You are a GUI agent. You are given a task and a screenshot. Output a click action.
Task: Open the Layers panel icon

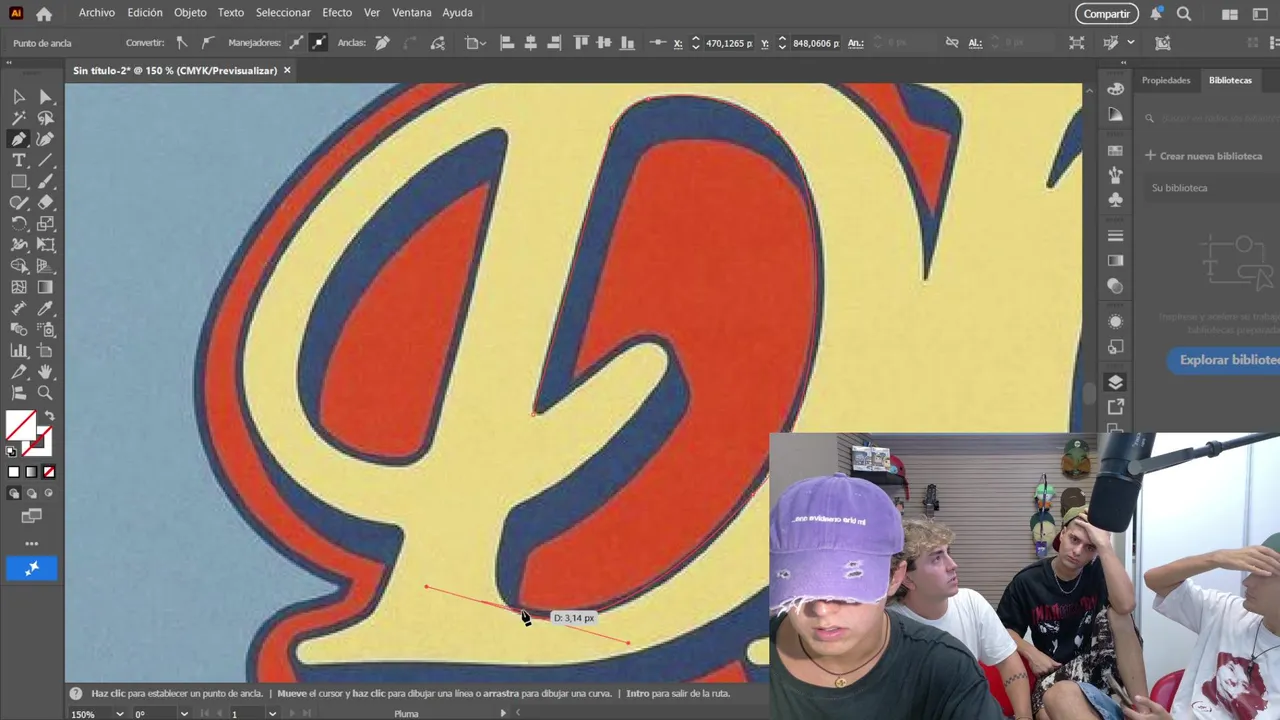(x=1116, y=382)
